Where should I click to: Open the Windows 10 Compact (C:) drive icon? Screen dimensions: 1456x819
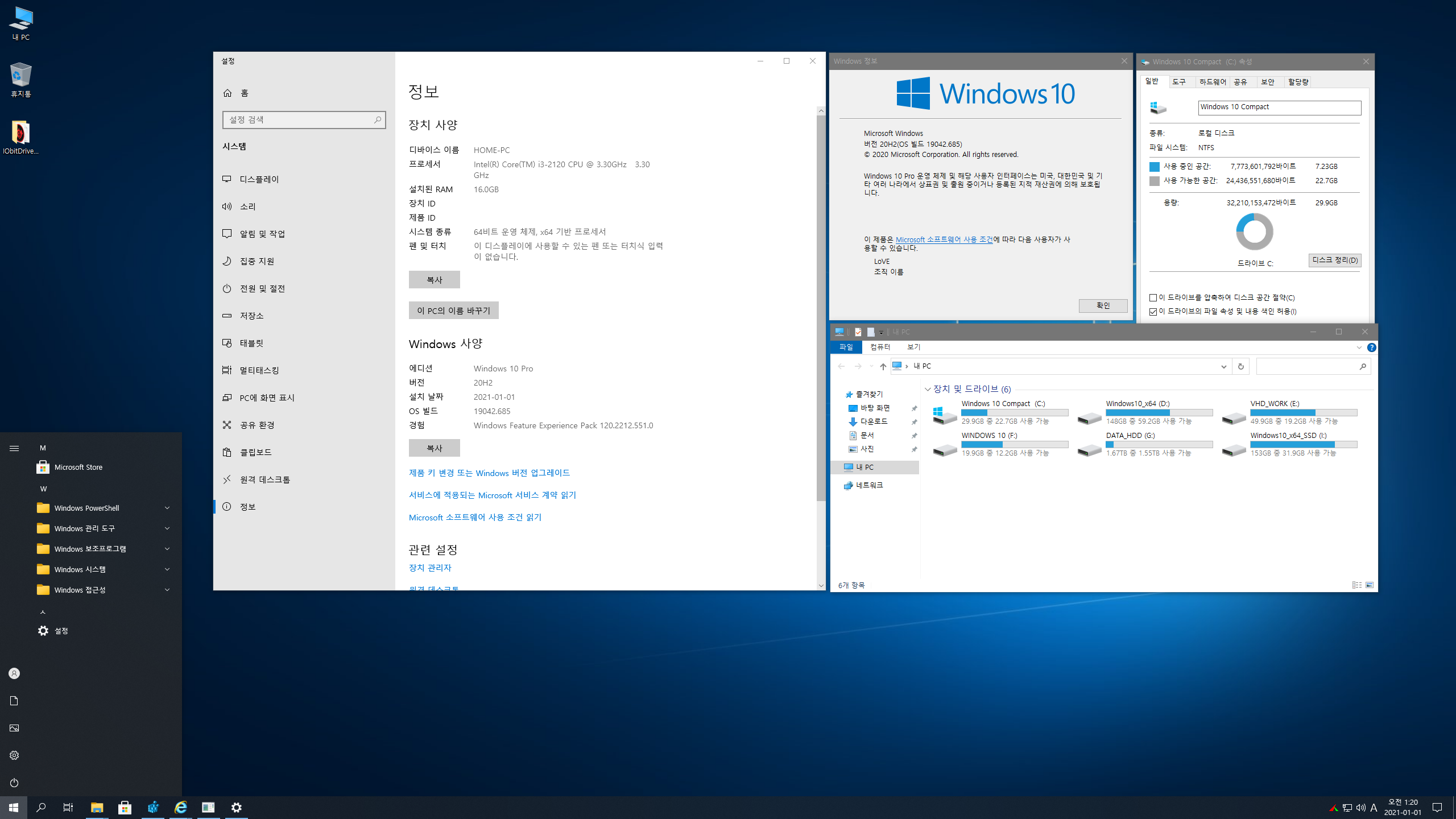point(945,415)
